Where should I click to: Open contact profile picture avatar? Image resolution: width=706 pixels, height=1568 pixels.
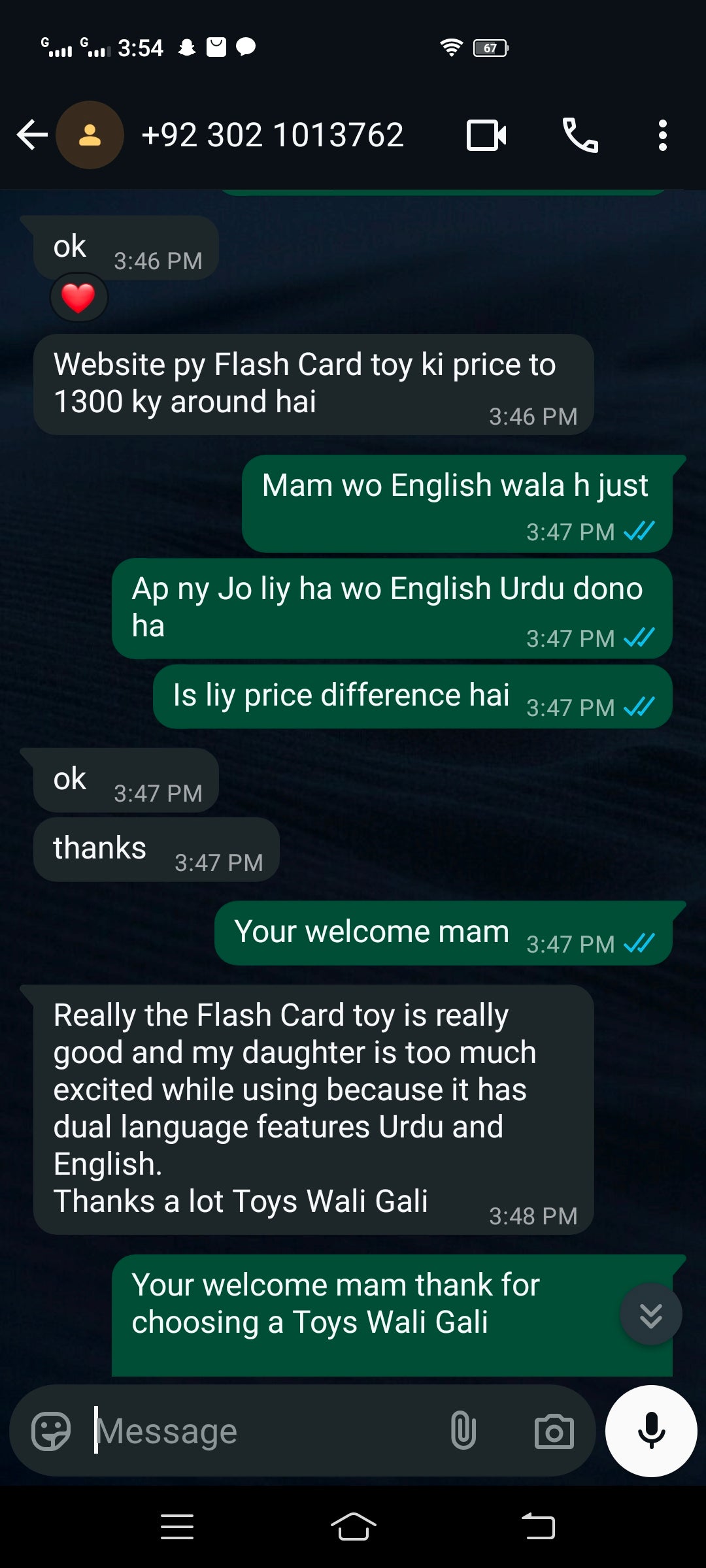pos(90,135)
